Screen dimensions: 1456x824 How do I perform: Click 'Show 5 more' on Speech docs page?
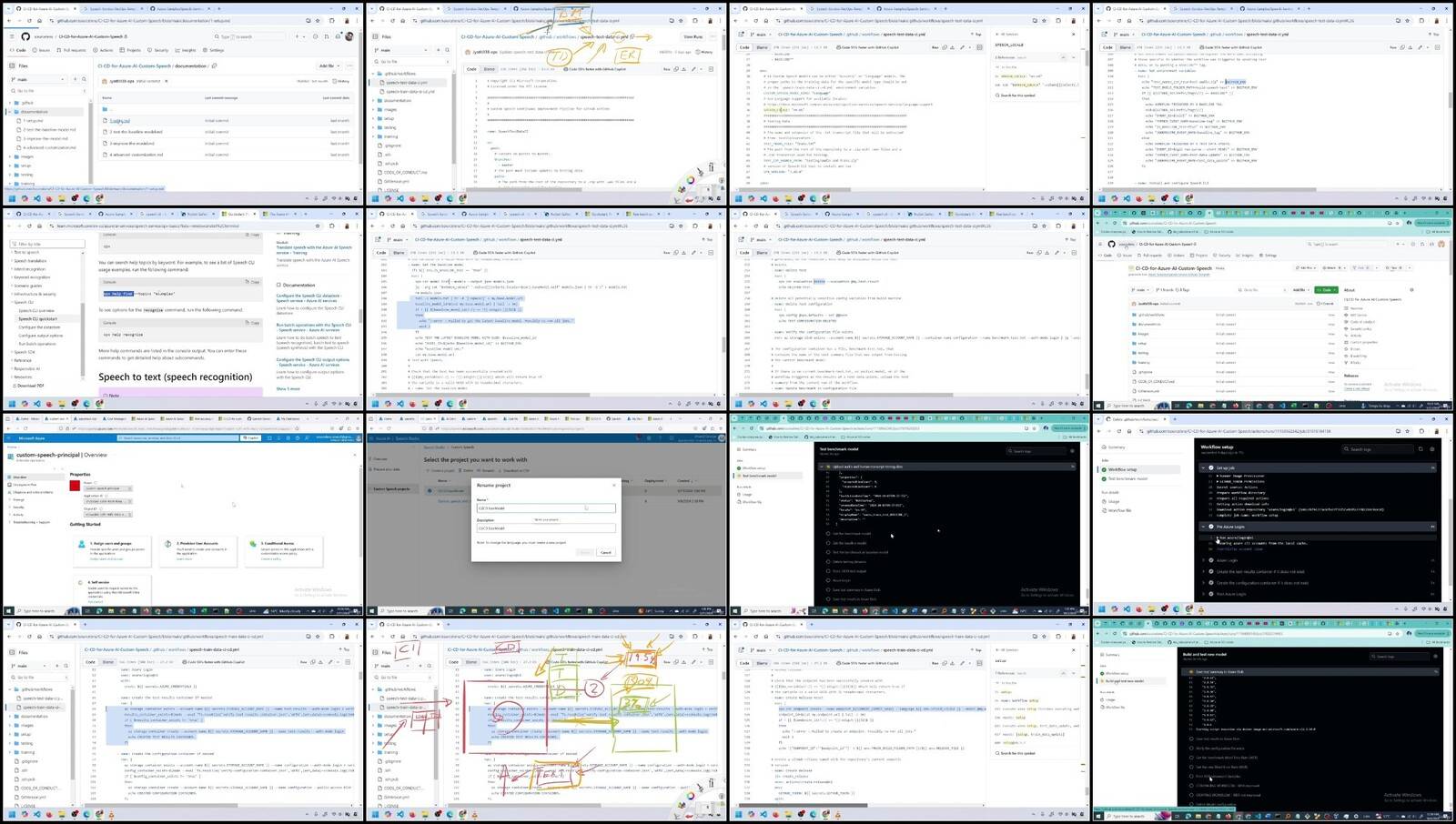tap(288, 388)
